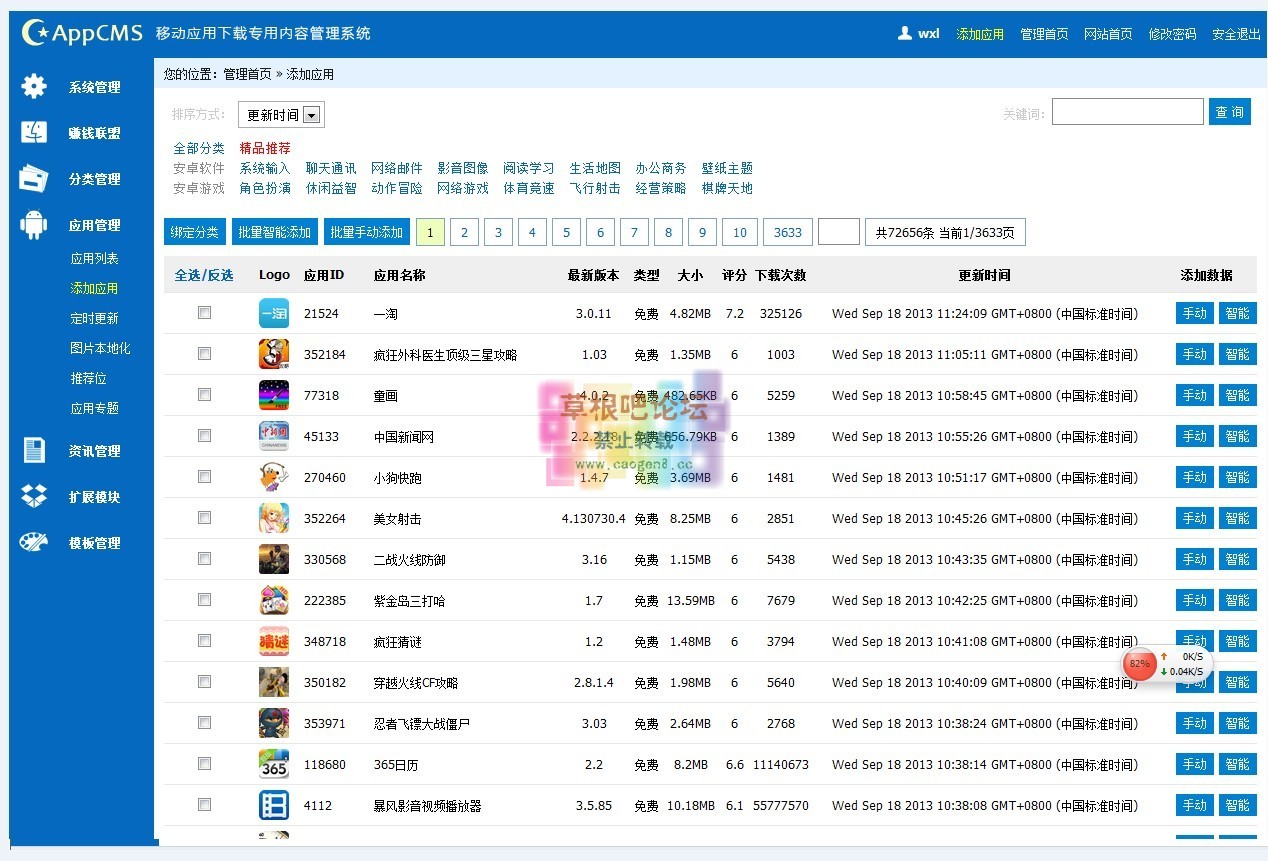Open the 模板管理 palette icon
The height and width of the screenshot is (861, 1268).
click(34, 543)
